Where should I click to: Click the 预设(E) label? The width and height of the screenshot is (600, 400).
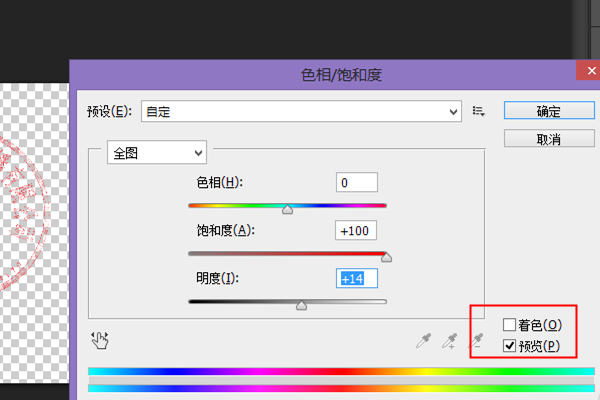coord(109,111)
